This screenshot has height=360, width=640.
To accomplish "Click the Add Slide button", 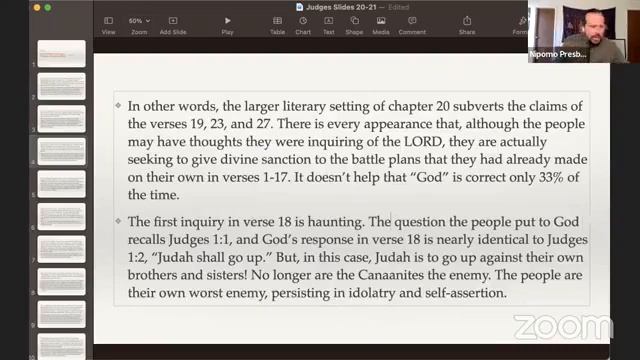I will pyautogui.click(x=173, y=25).
